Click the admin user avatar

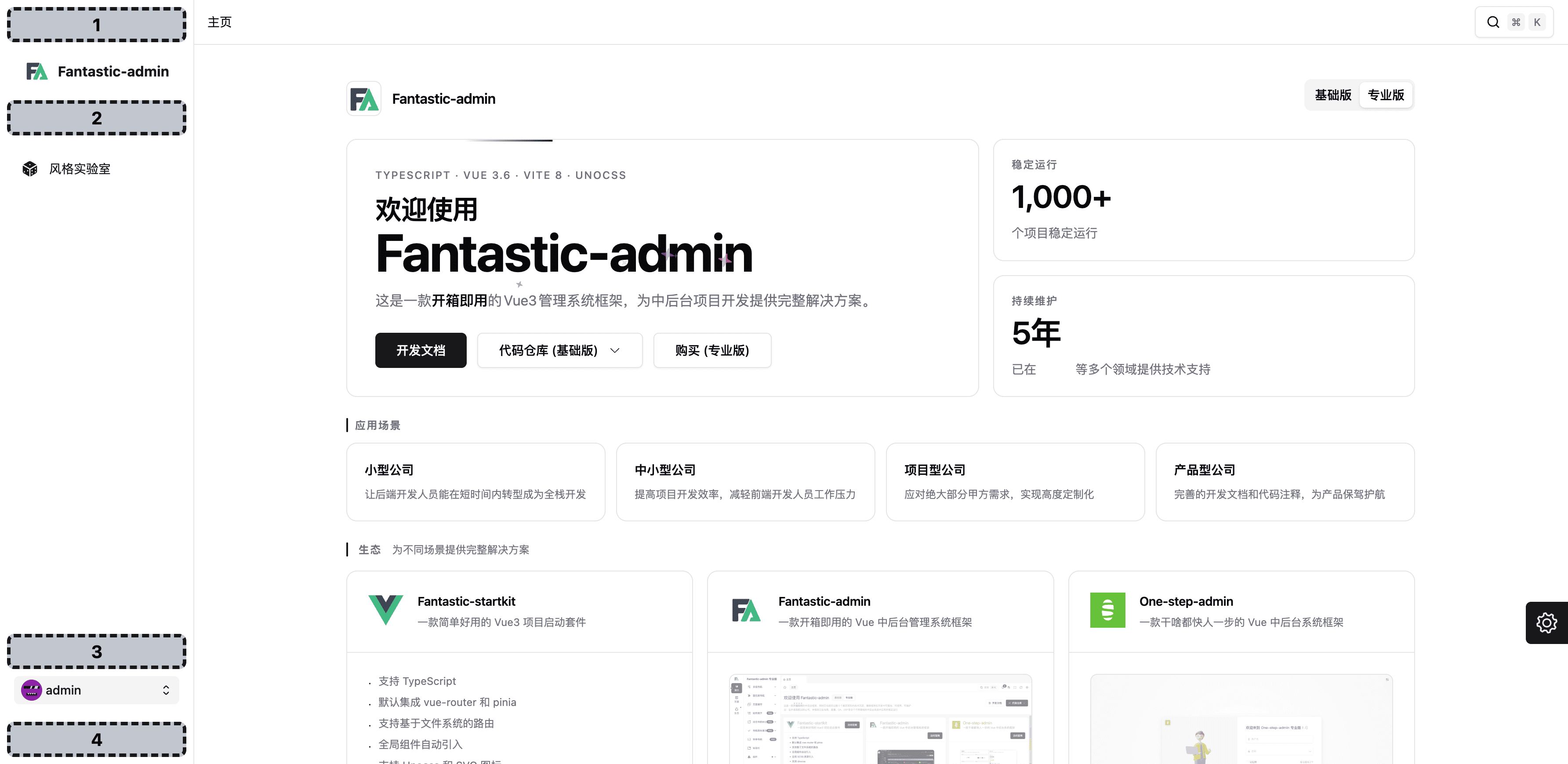[x=32, y=690]
